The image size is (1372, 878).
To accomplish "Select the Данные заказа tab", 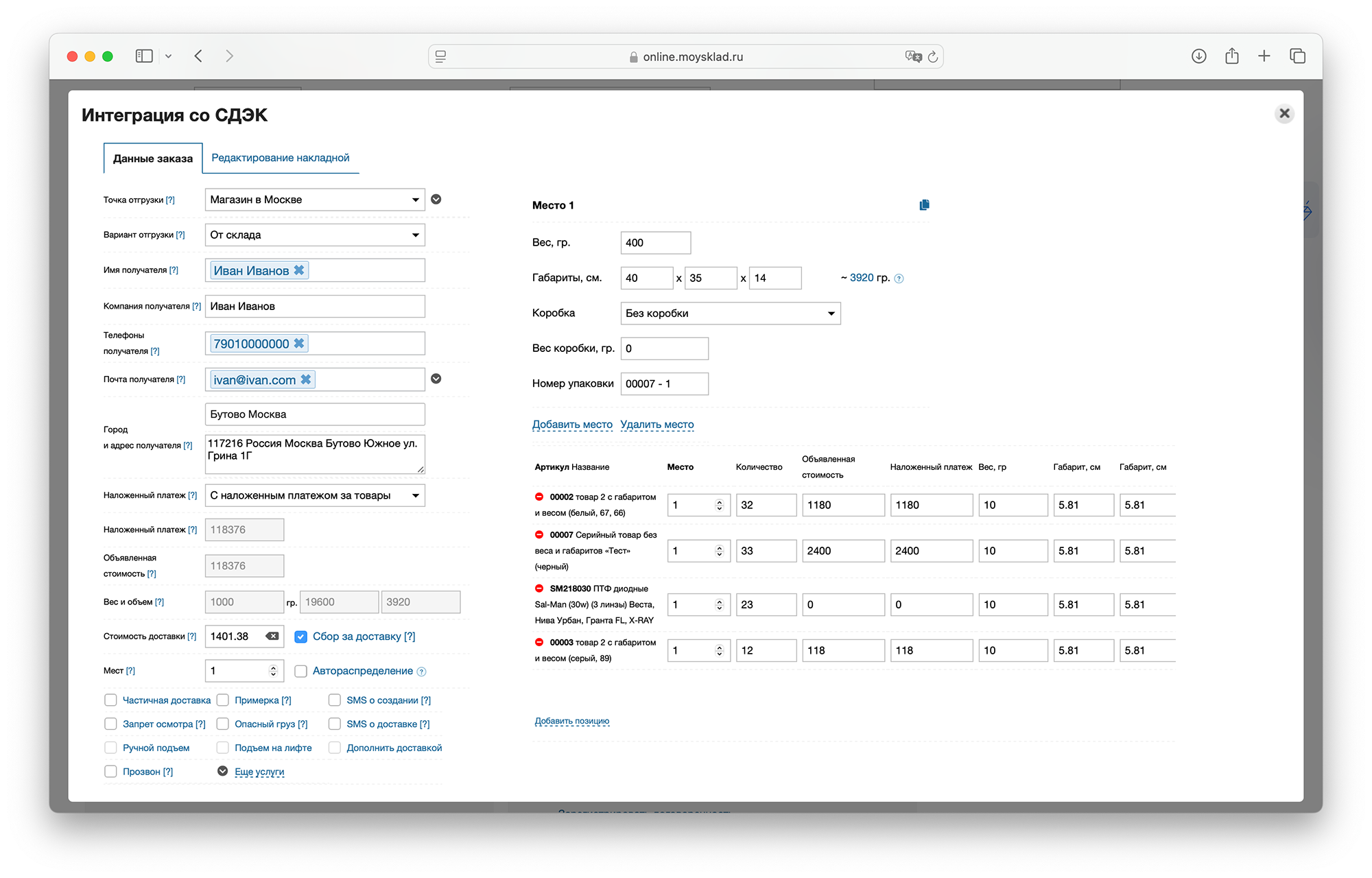I will (x=153, y=158).
